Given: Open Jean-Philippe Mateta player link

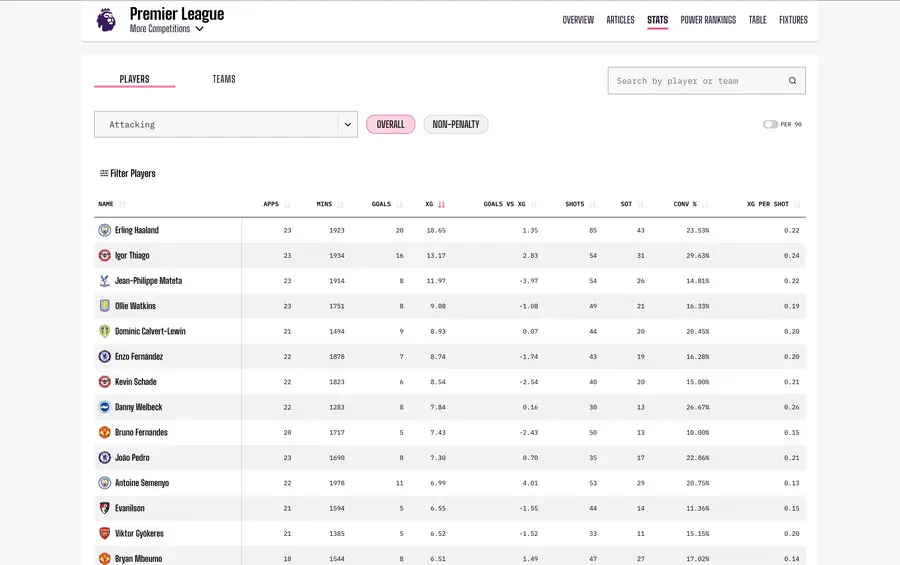Looking at the screenshot, I should tap(148, 281).
